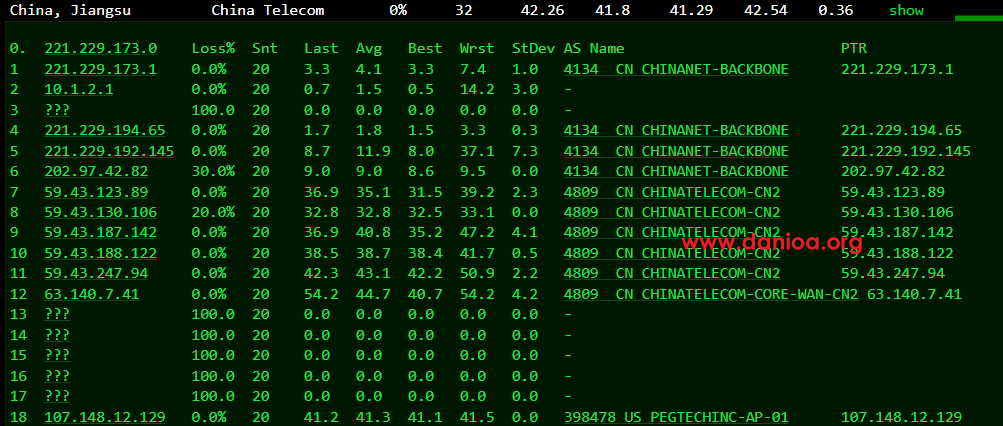The image size is (1003, 426).
Task: Select PTR value 202.97.42.82
Action: click(x=893, y=171)
